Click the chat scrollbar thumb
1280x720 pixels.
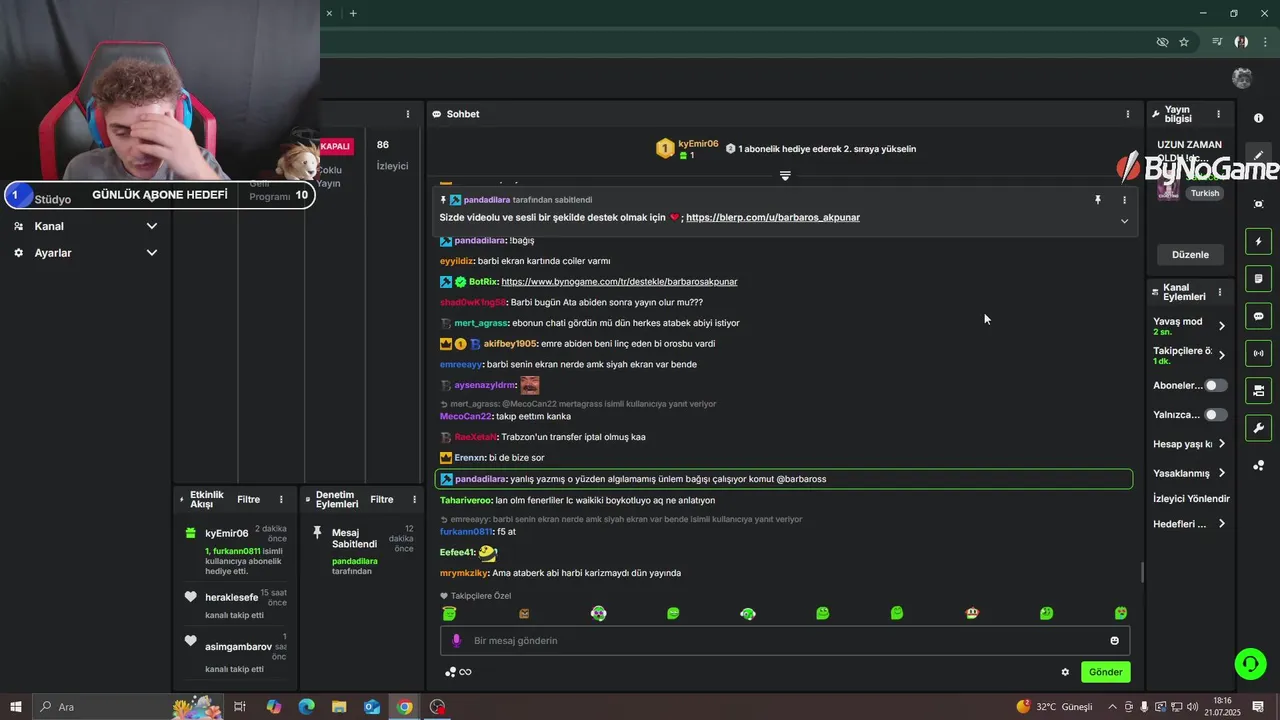point(1142,573)
